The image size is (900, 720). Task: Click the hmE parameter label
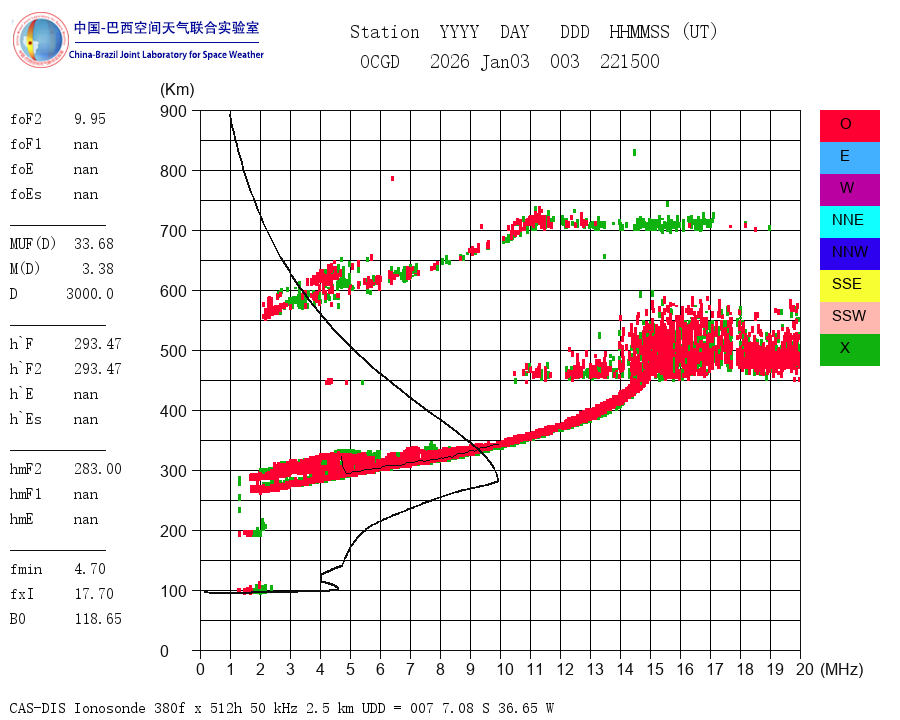point(22,519)
